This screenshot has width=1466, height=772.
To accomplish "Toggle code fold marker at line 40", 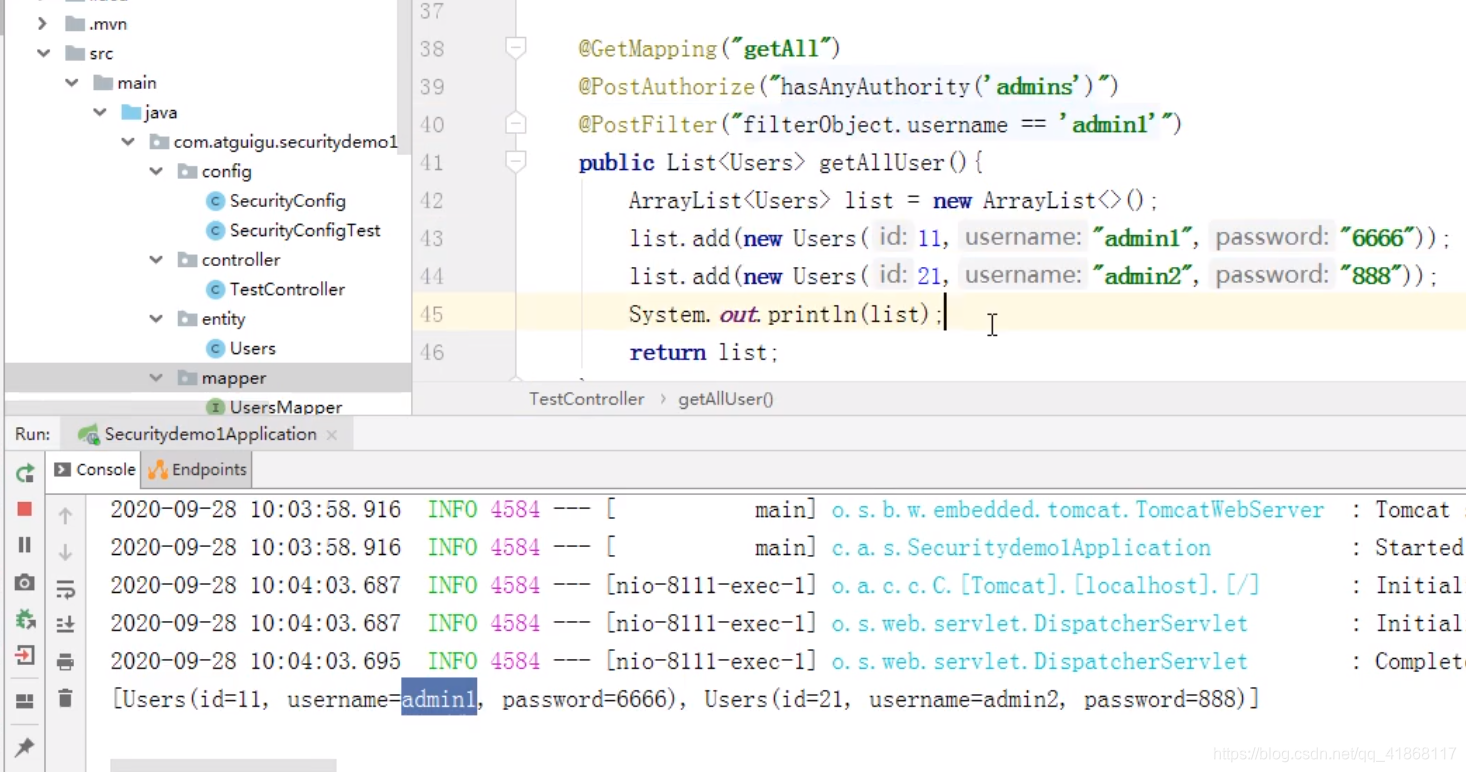I will tap(516, 124).
